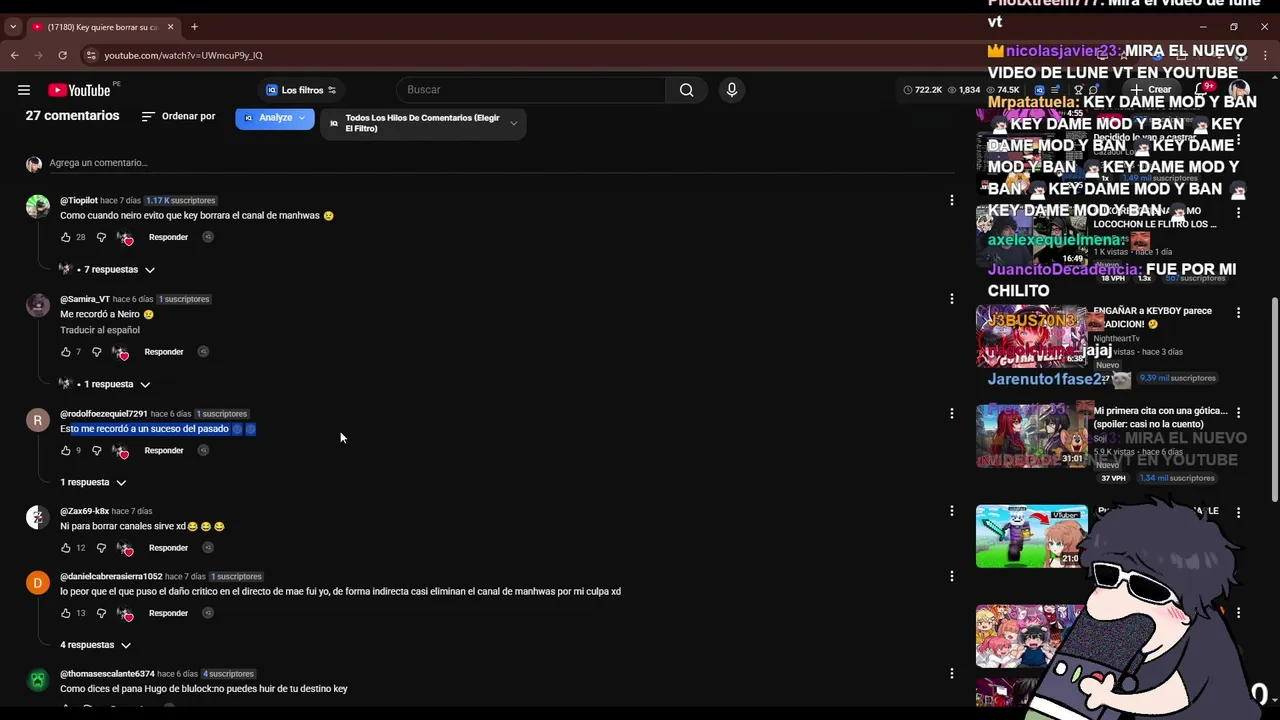This screenshot has height=720, width=1280.
Task: Open the ENGAÑAR a KEYBOY video thumbnail
Action: pyautogui.click(x=1031, y=336)
